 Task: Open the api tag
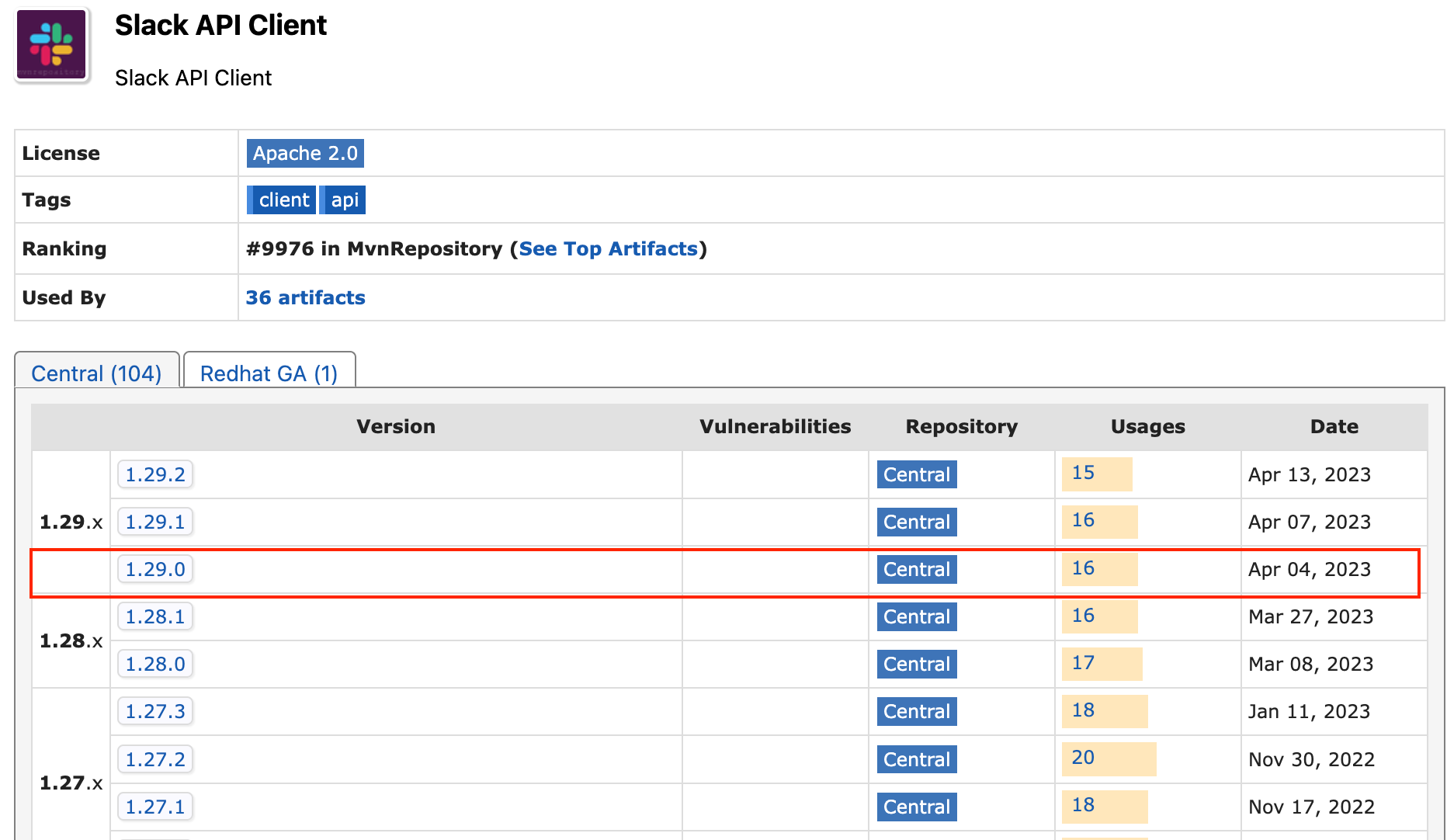344,200
